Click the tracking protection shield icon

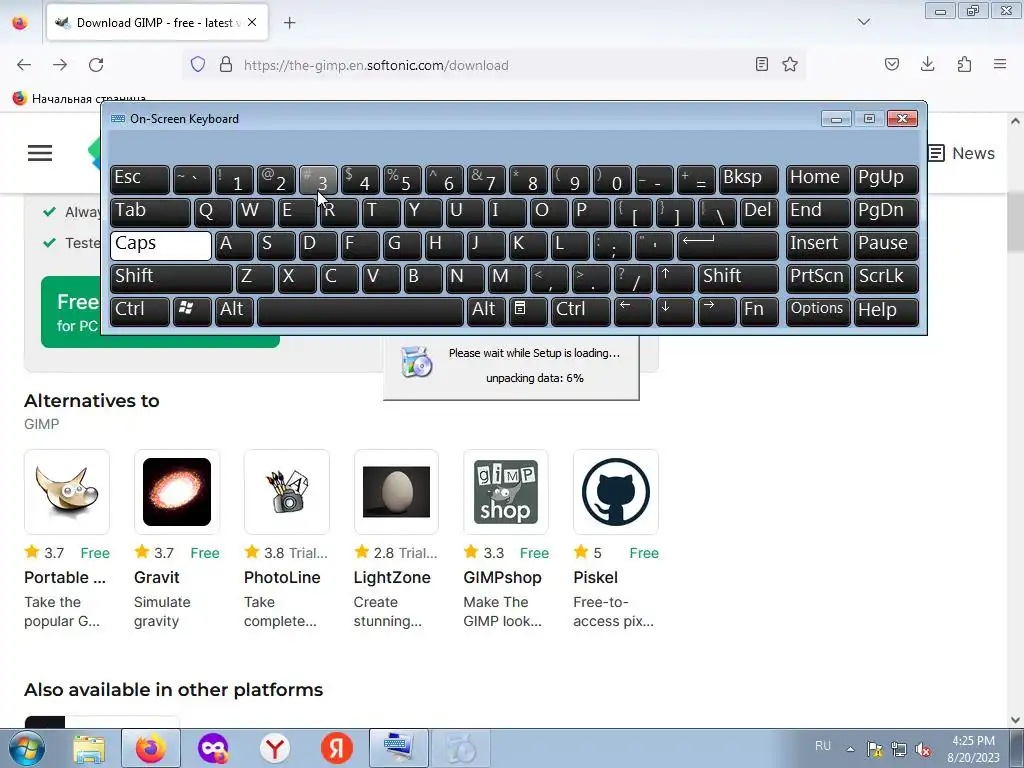coord(198,65)
